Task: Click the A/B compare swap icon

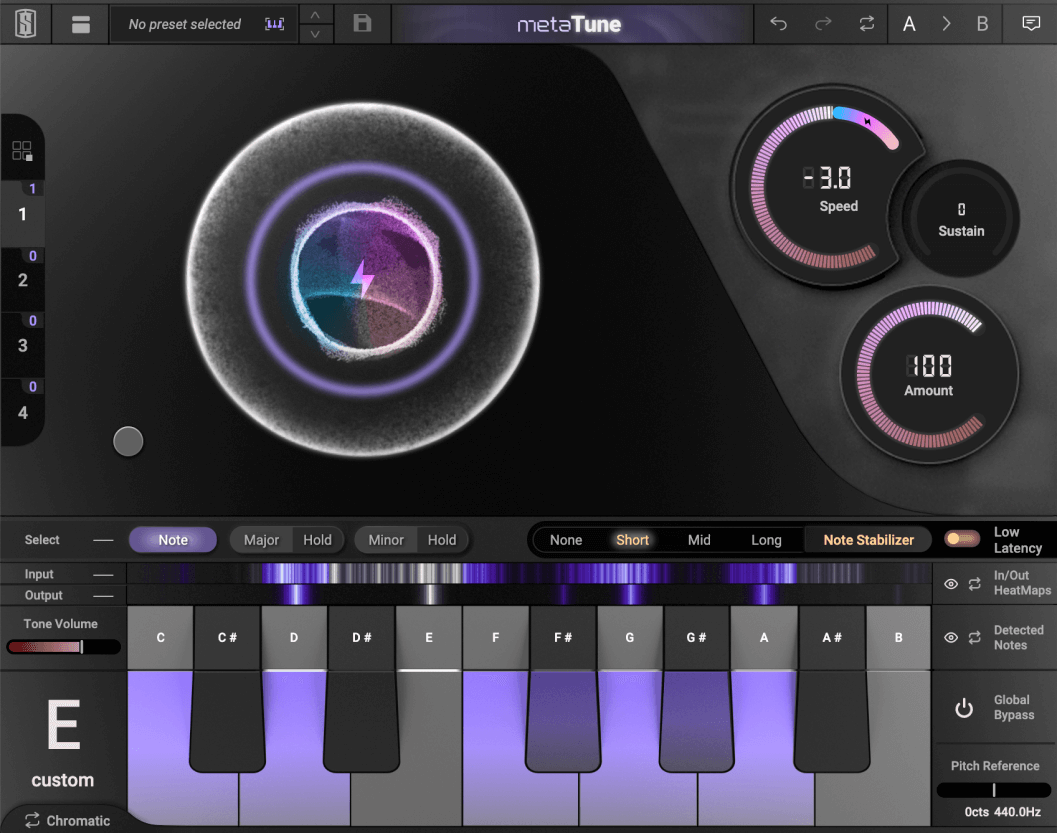Action: tap(865, 23)
